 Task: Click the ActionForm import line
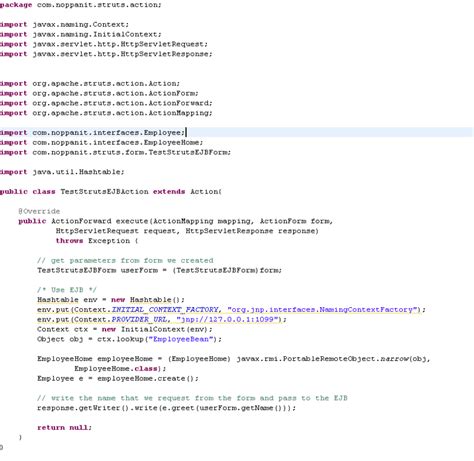coord(99,93)
